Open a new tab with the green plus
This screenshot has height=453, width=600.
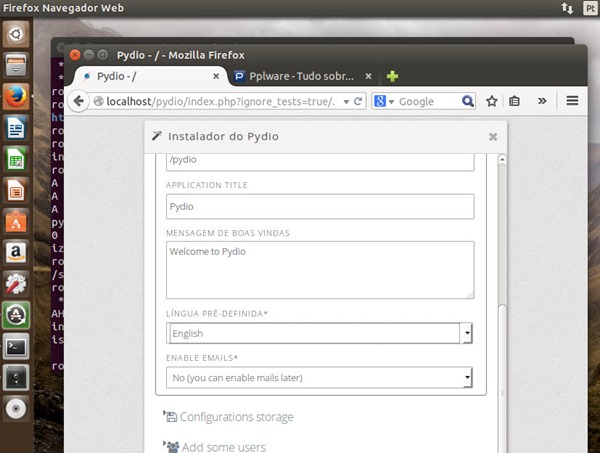point(392,76)
